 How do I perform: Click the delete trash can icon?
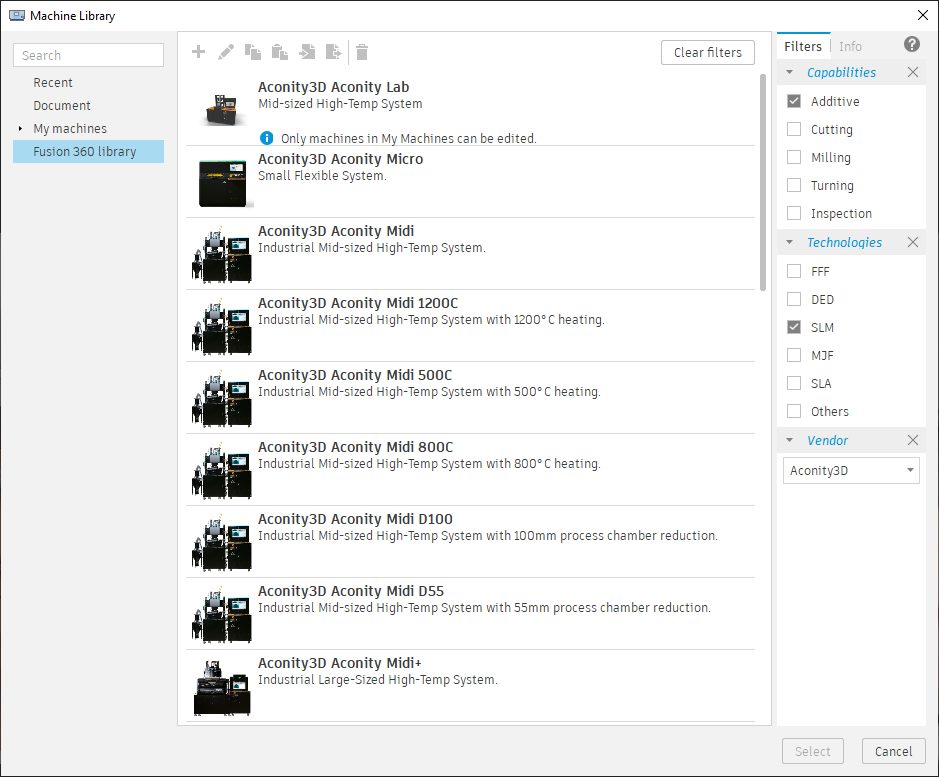click(362, 52)
